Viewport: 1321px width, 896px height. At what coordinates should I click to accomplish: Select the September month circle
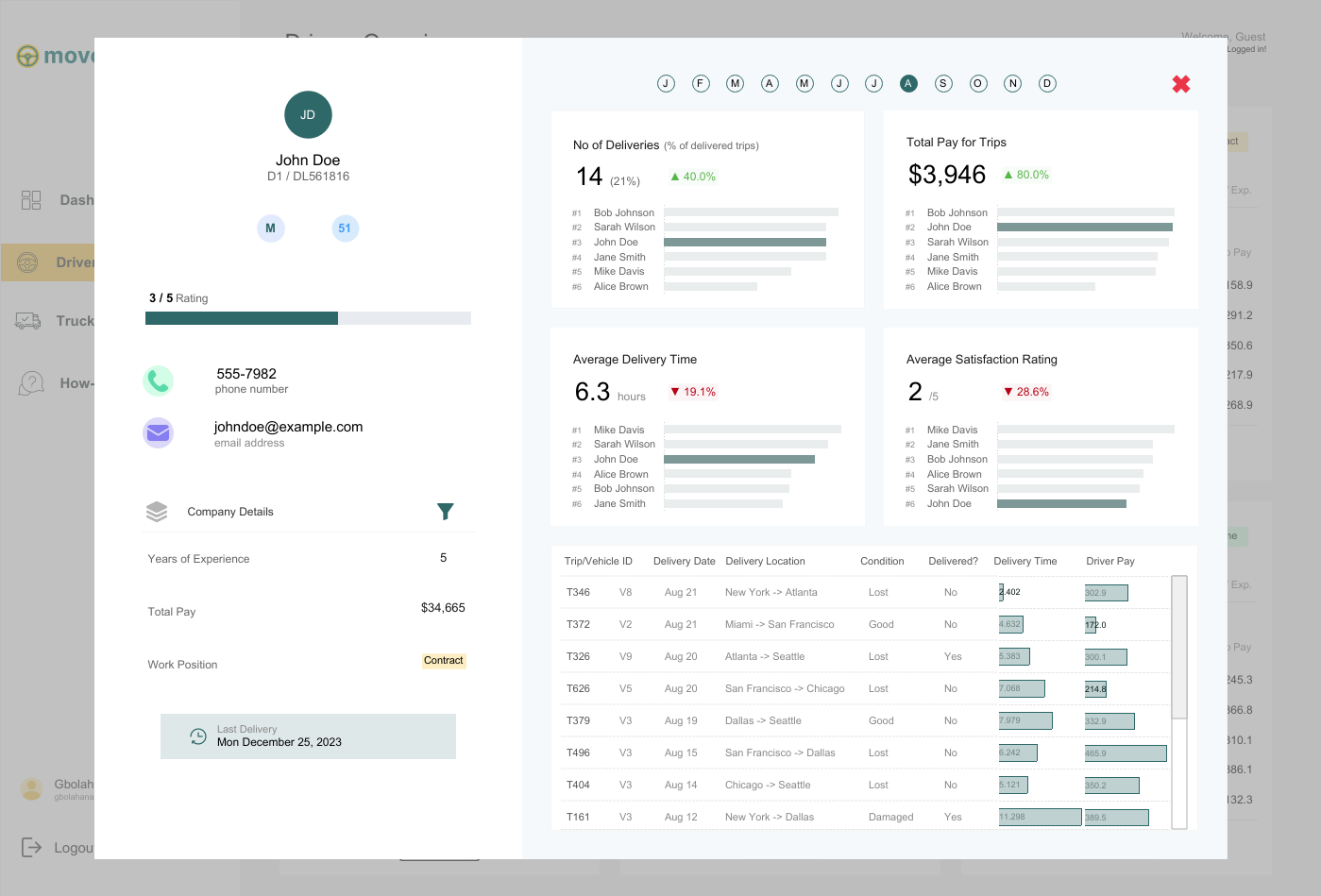(x=943, y=83)
